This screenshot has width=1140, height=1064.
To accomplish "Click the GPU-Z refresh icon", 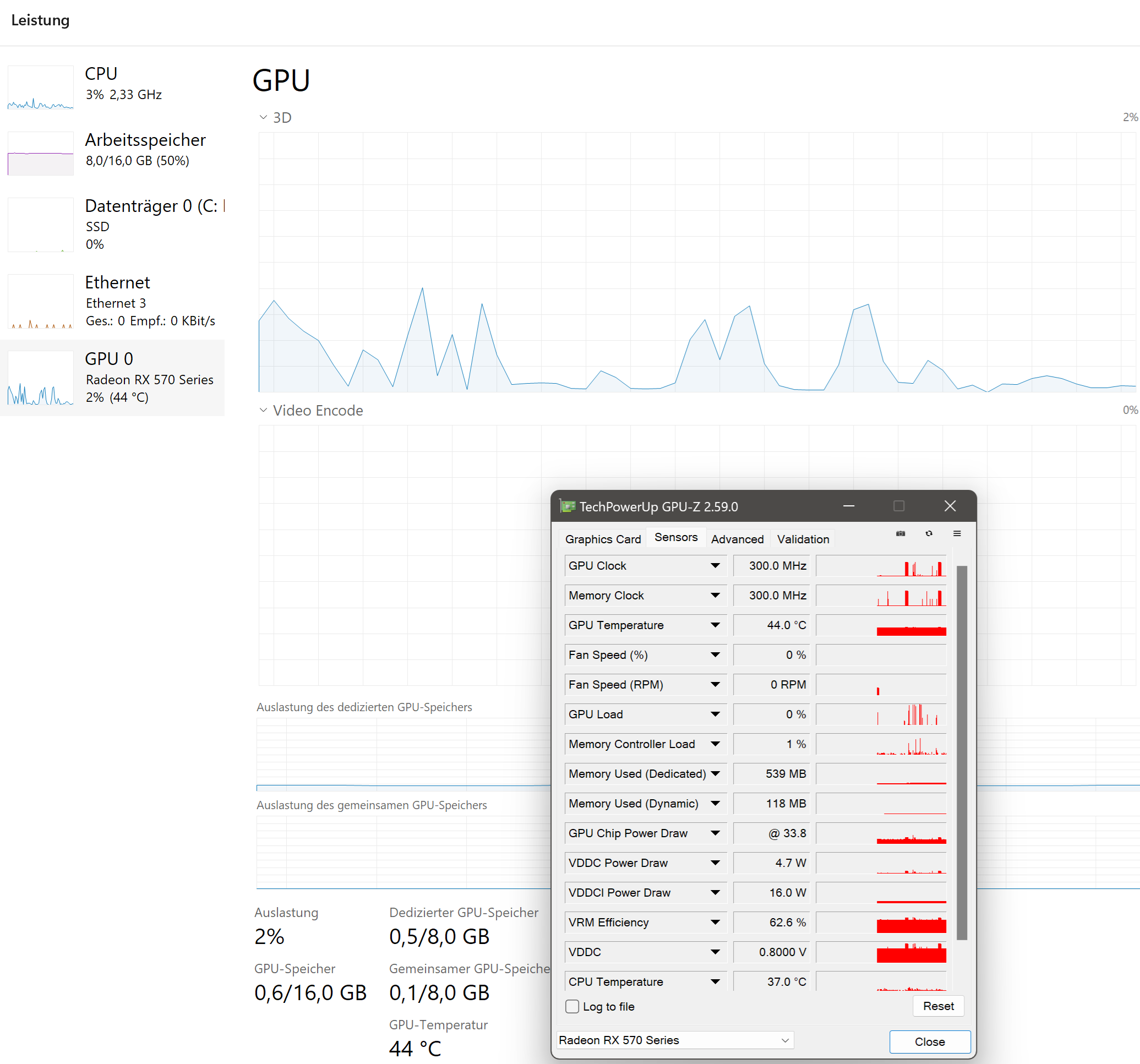I will (x=929, y=534).
